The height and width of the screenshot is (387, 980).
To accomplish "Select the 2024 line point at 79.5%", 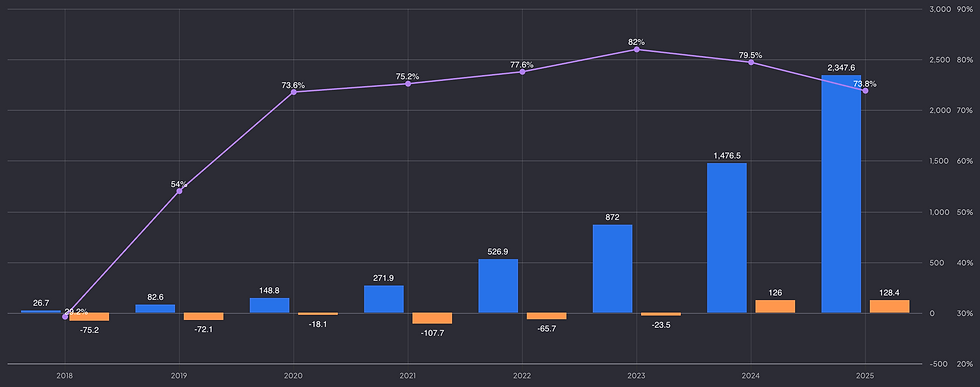I will click(751, 63).
